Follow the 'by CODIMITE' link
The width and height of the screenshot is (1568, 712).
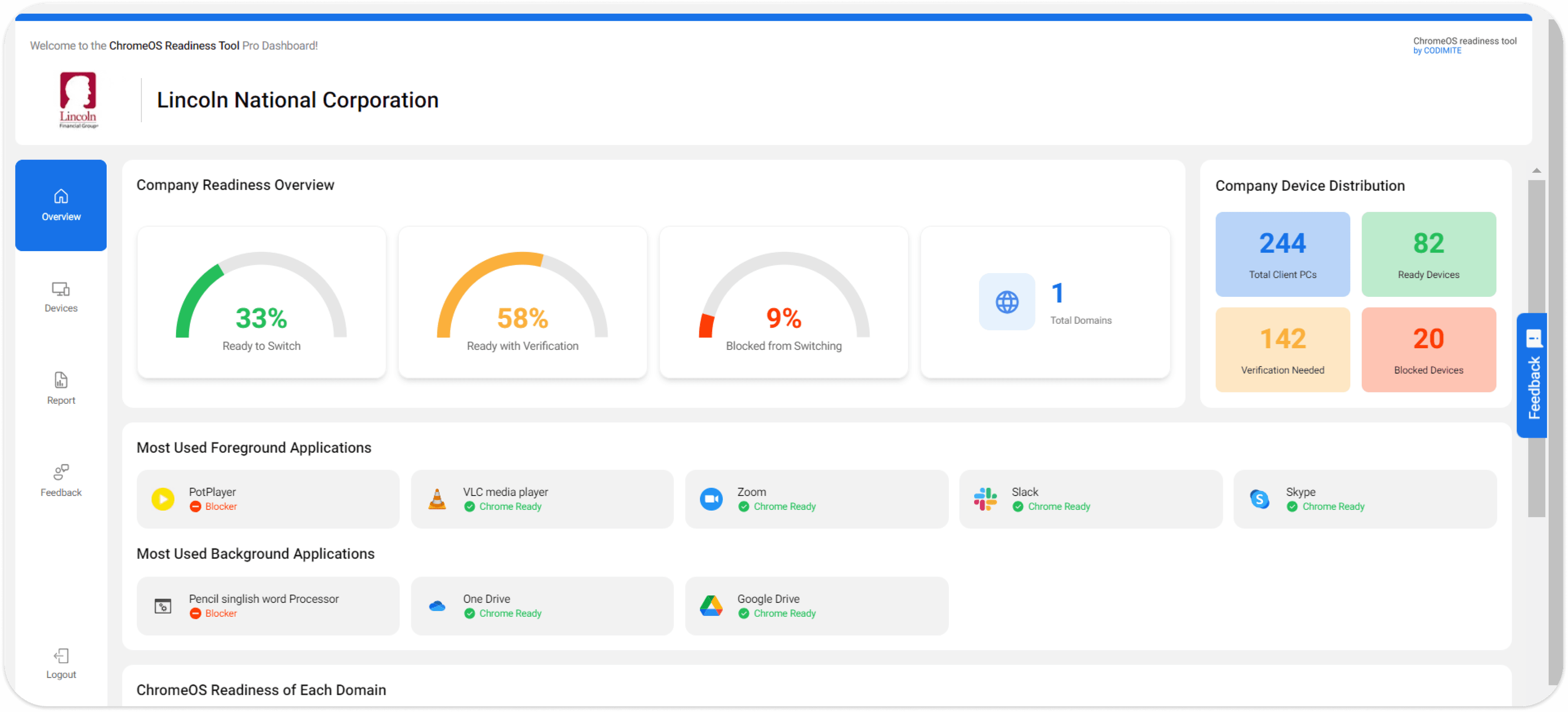coord(1437,51)
